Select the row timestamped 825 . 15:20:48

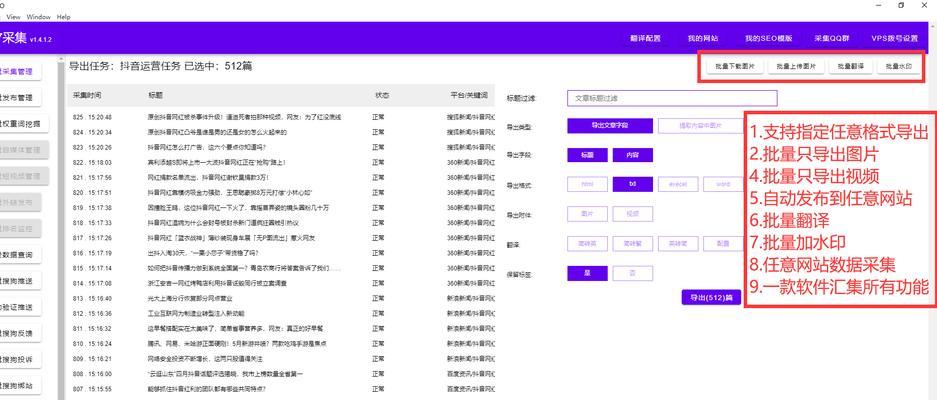pos(281,117)
